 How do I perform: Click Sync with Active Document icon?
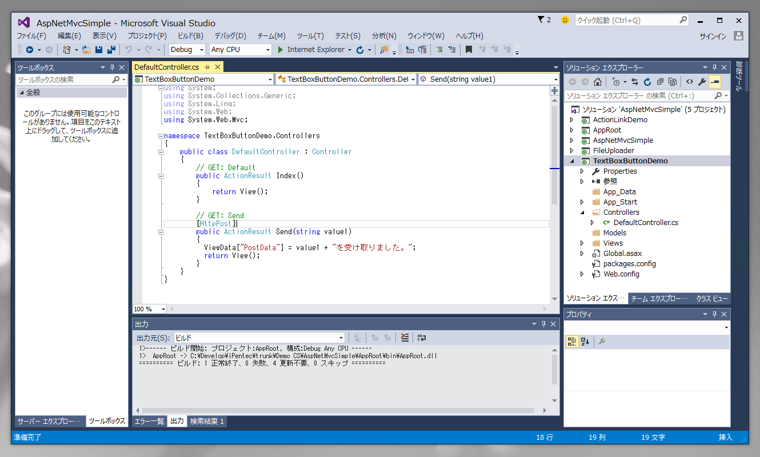point(635,82)
